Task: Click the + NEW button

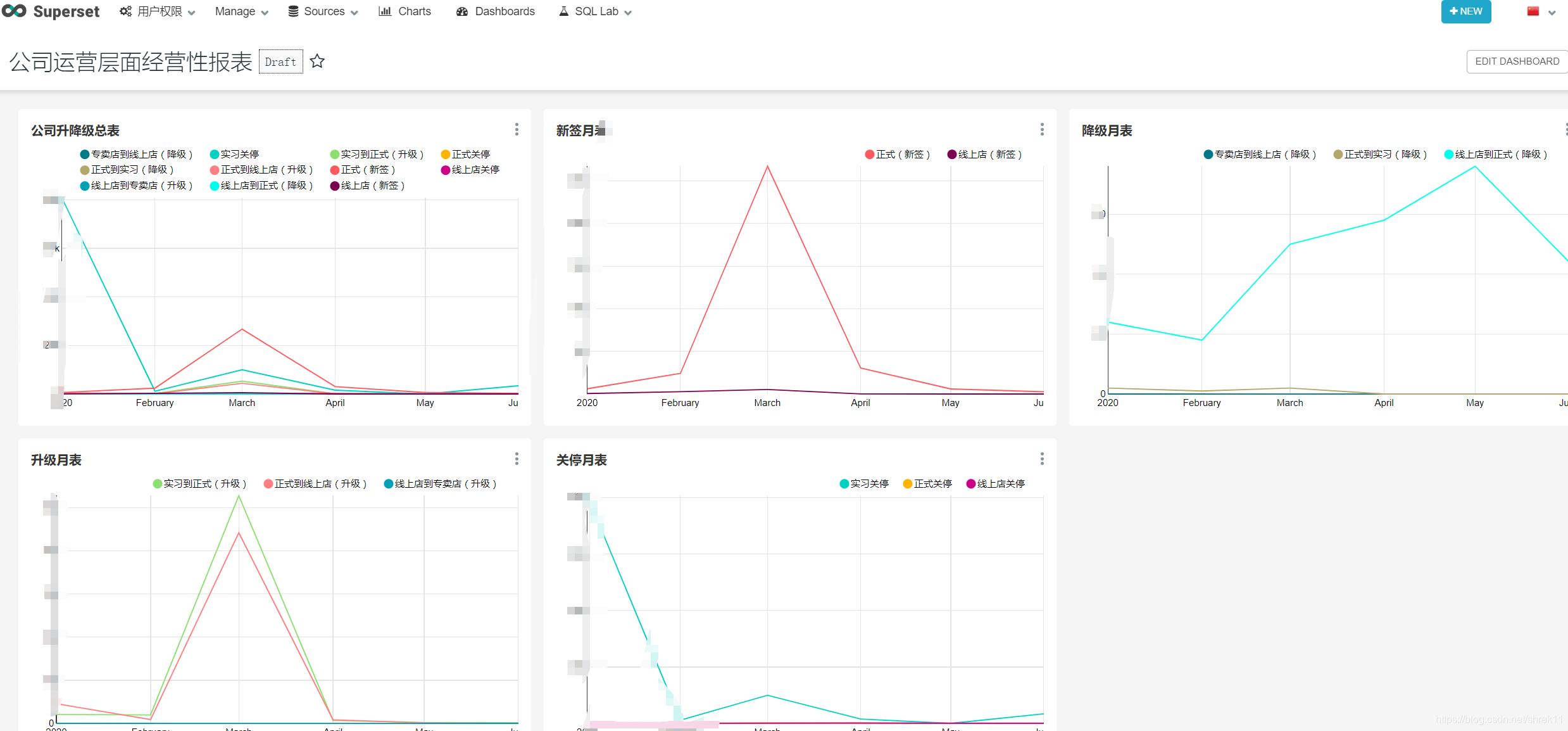Action: pyautogui.click(x=1465, y=11)
